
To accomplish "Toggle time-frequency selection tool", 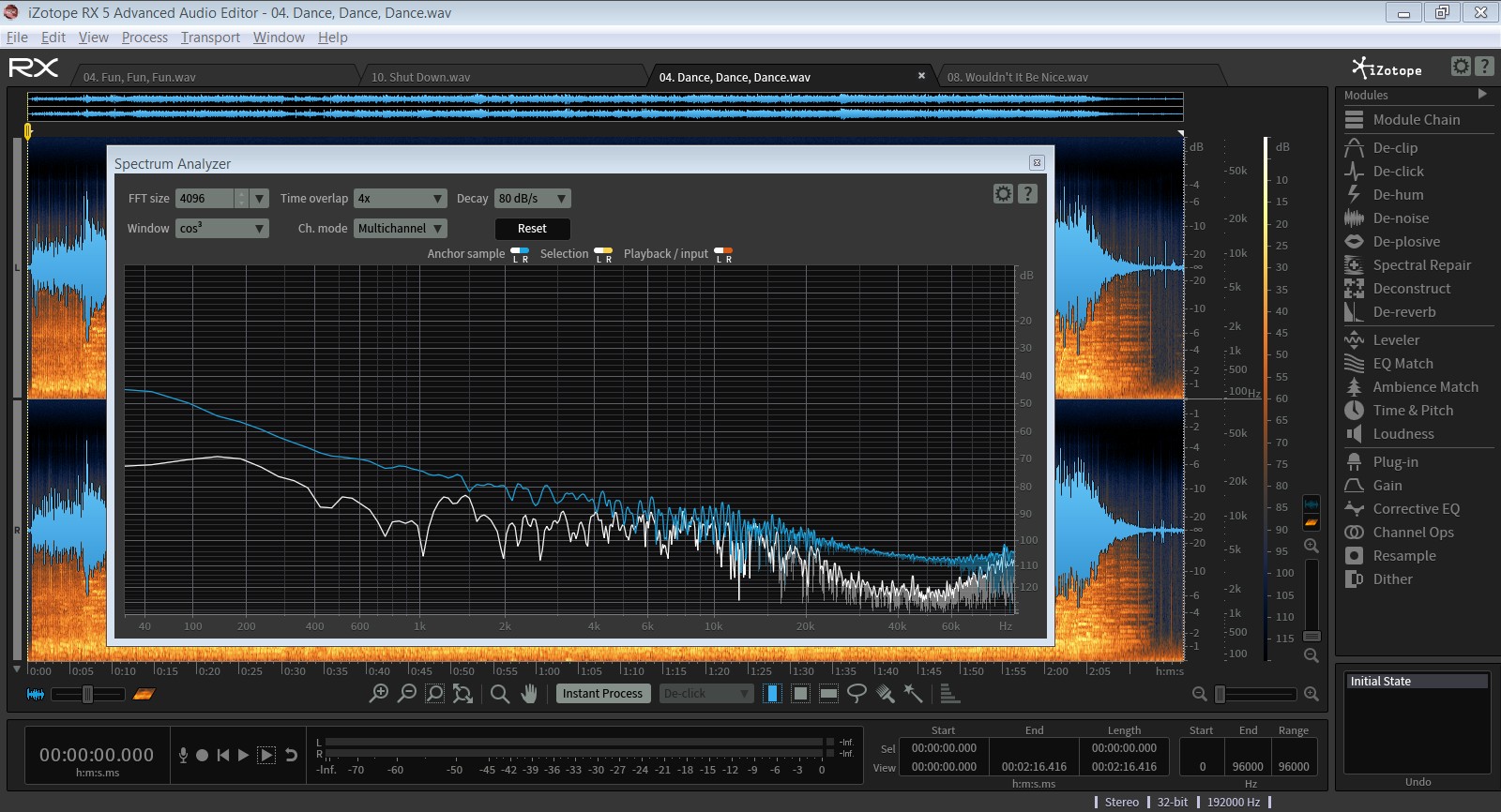I will (x=800, y=693).
